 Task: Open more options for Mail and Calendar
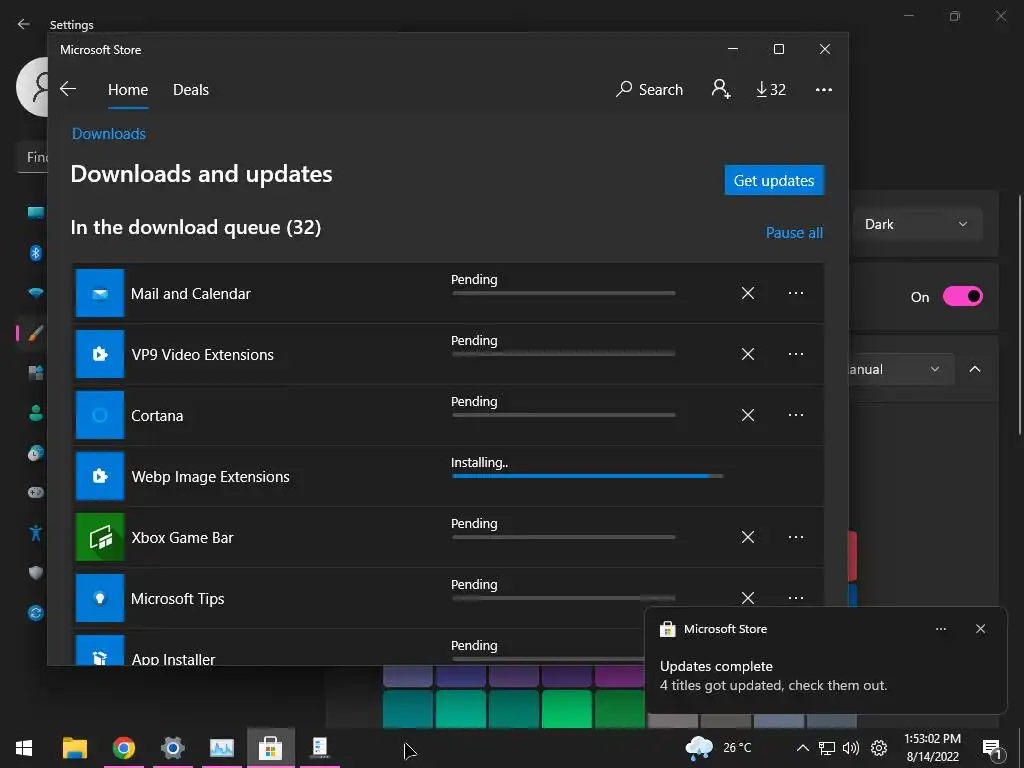coord(795,293)
